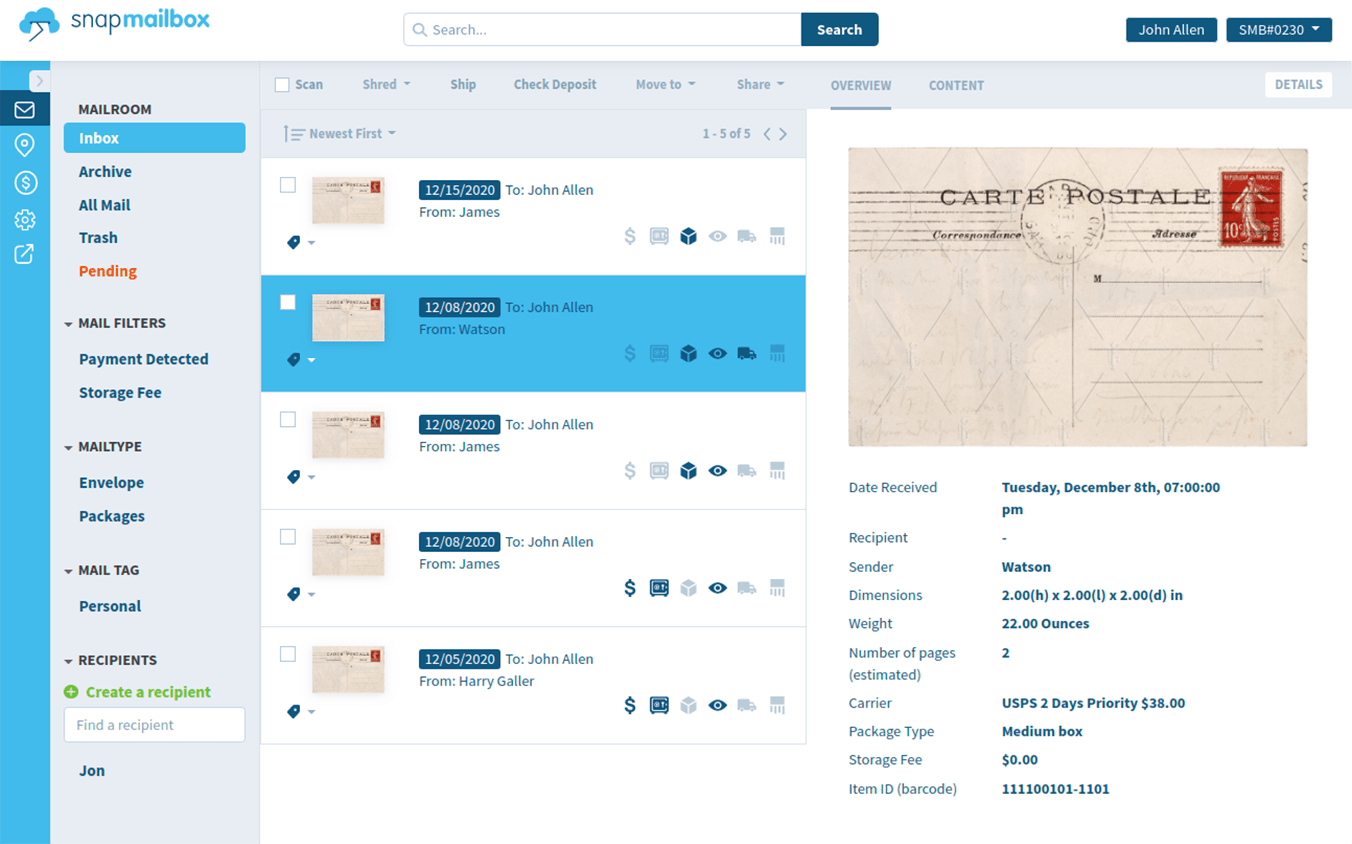Show Pending mail
Viewport: 1352px width, 844px height.
108,271
